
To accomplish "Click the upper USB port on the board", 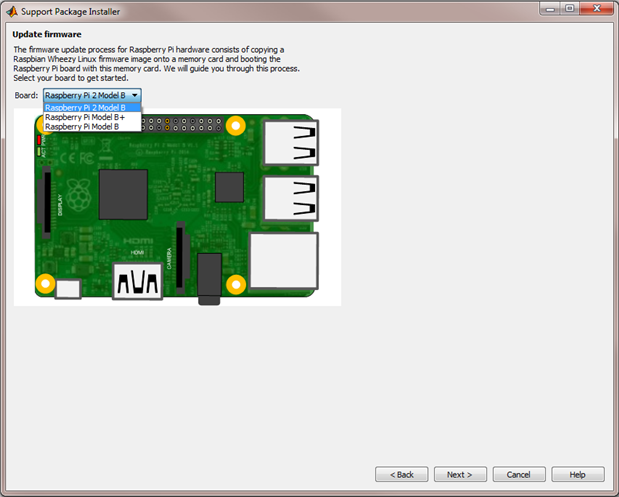I will pyautogui.click(x=290, y=143).
